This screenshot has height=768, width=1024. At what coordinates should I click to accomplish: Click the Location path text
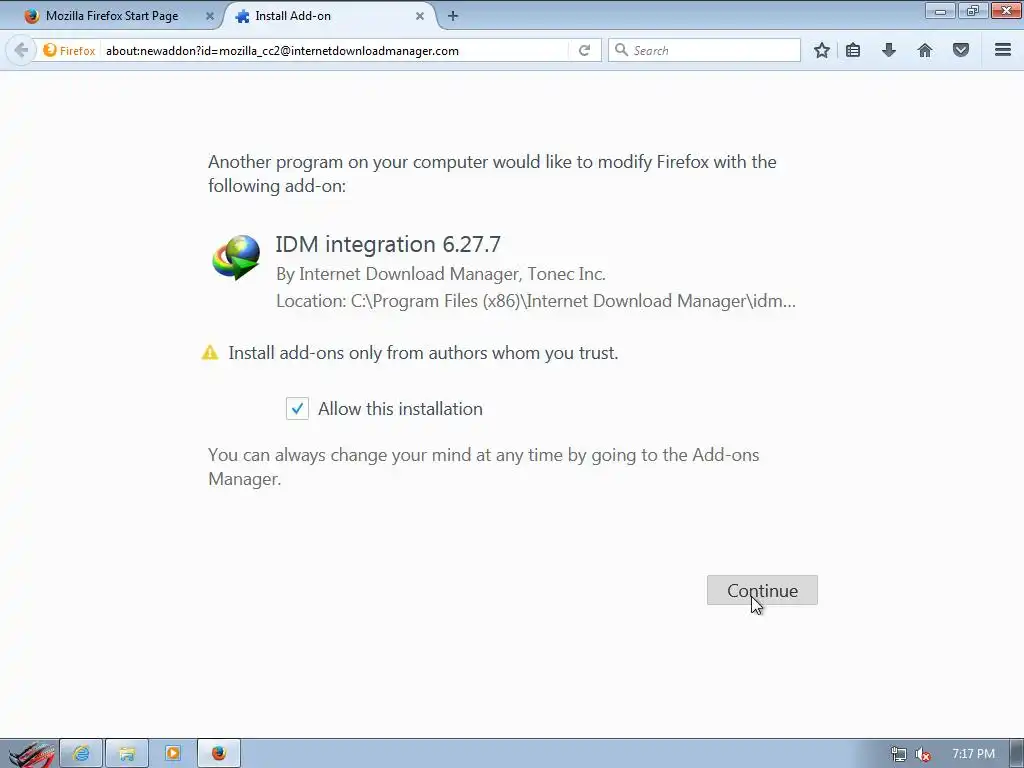(536, 301)
